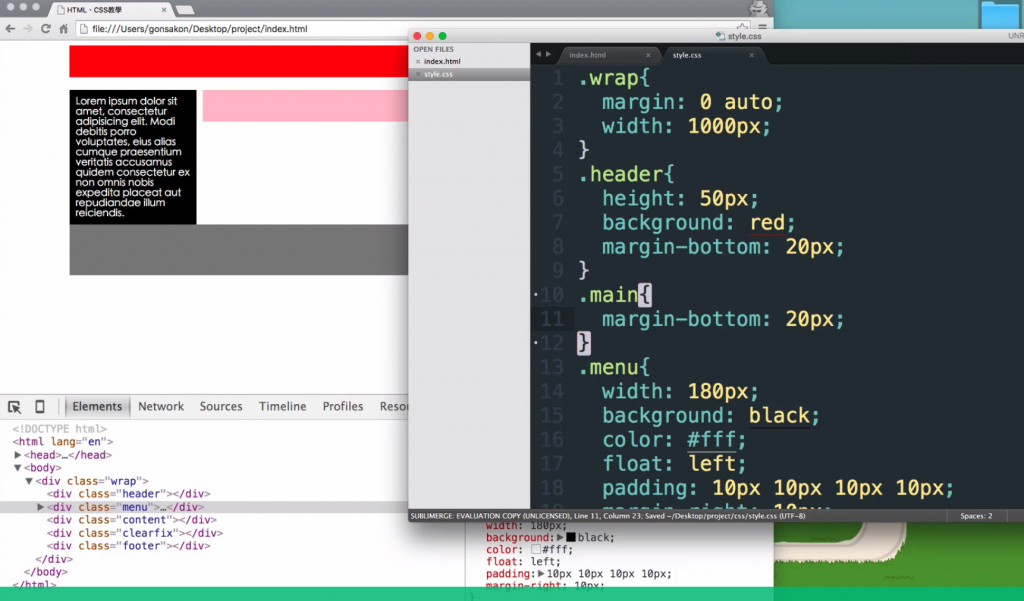Switch to the index.html editor tab

pyautogui.click(x=588, y=55)
